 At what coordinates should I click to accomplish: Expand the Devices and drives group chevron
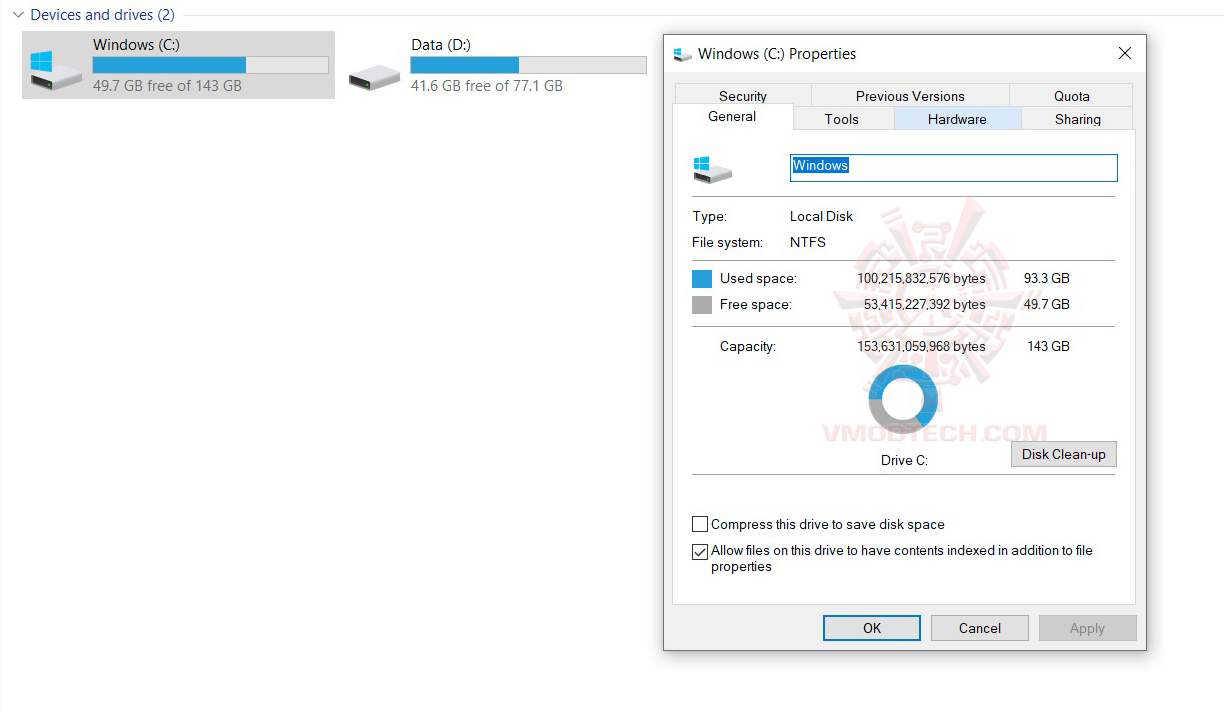[x=17, y=15]
